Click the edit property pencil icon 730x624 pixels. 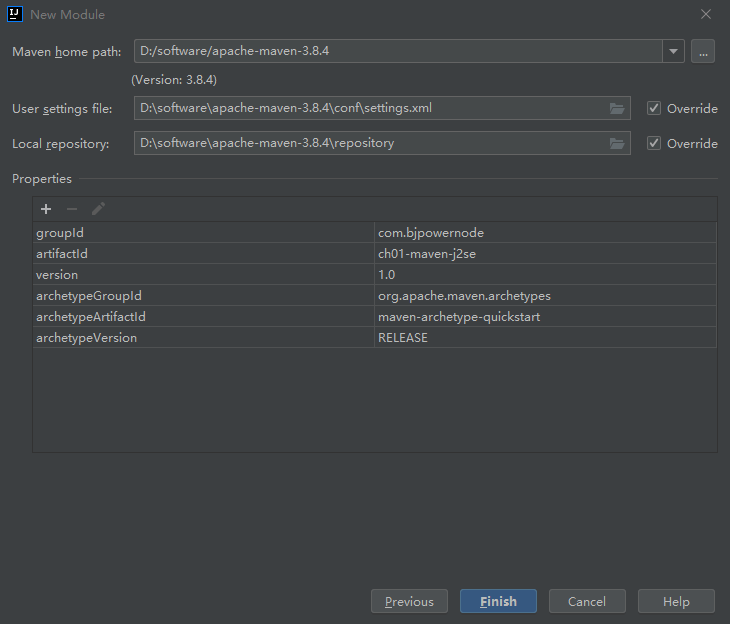(98, 209)
